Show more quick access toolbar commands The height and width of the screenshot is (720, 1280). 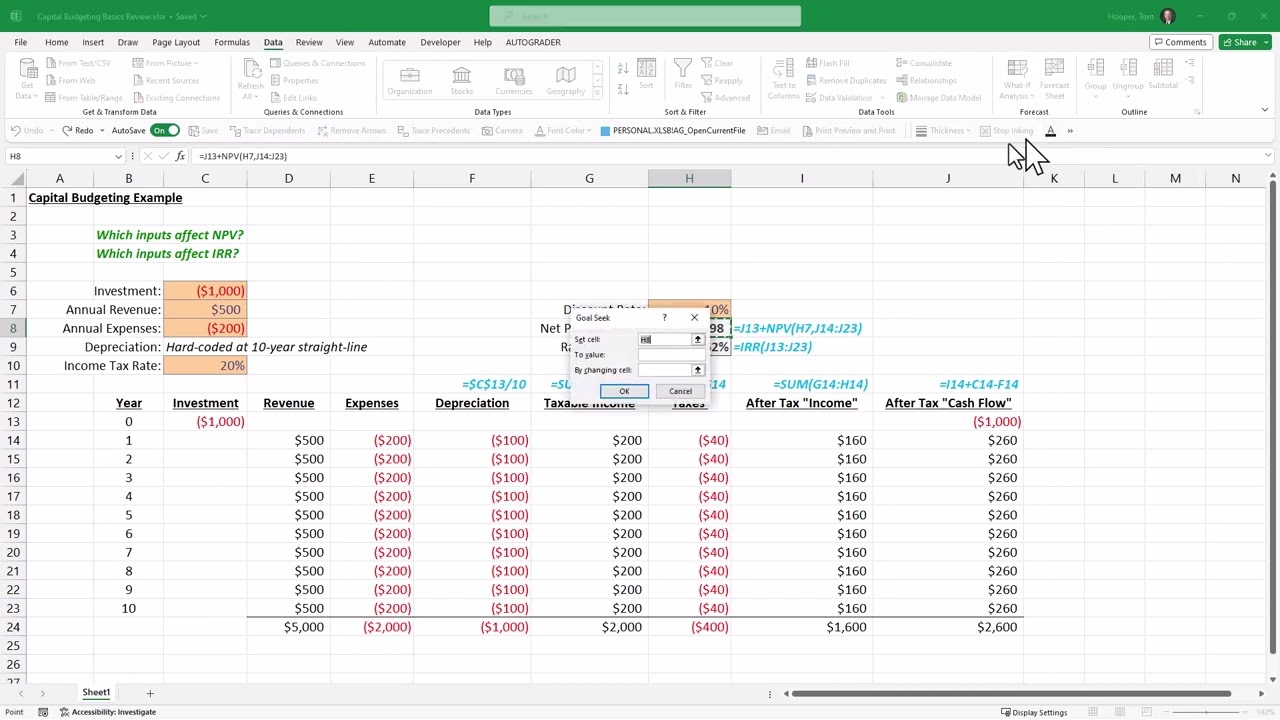1070,131
